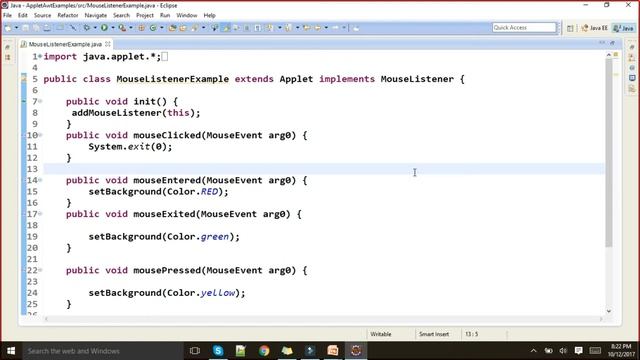640x360 pixels.
Task: Click the Print toolbar icon
Action: pos(47,28)
